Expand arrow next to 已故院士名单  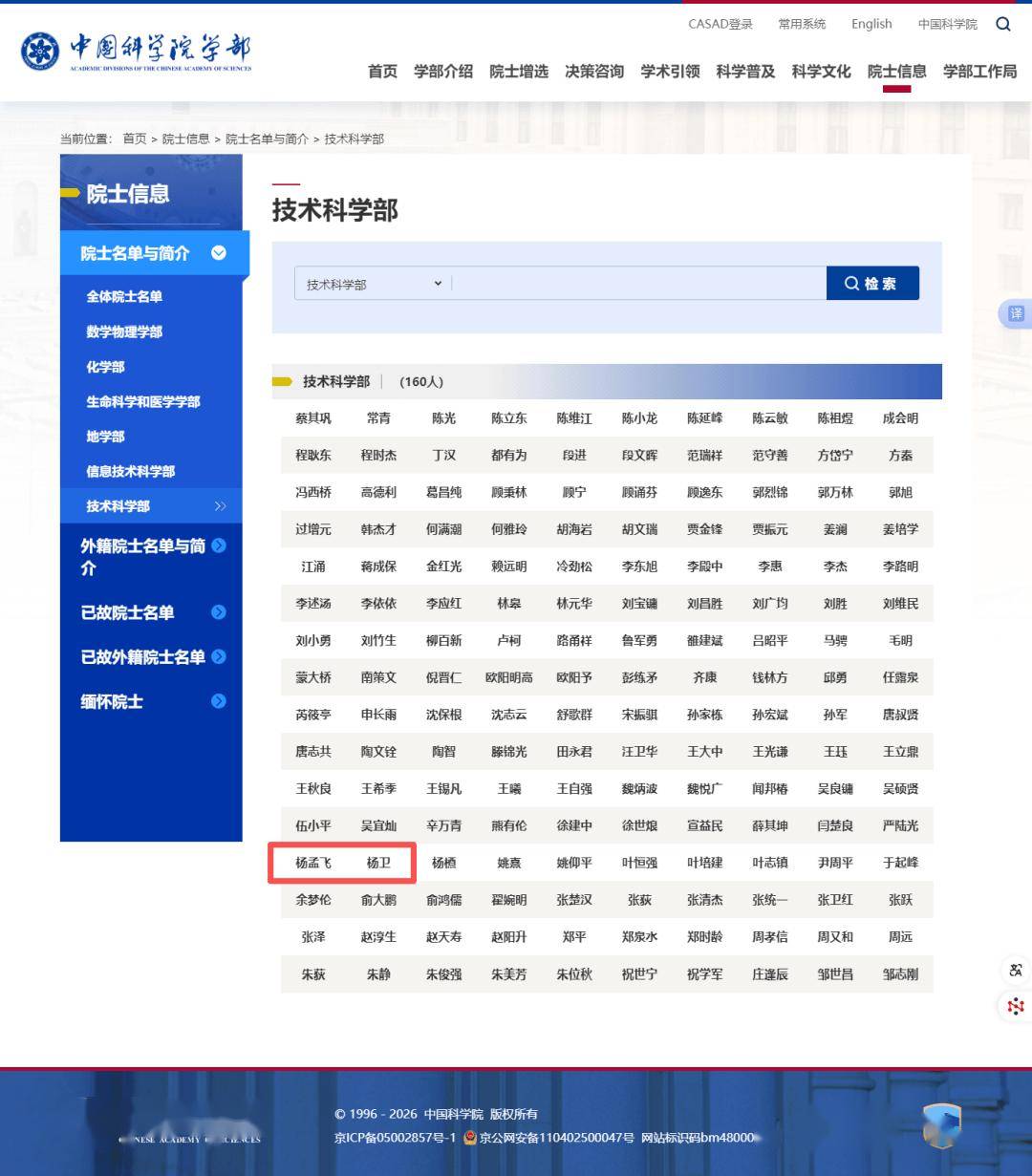click(x=219, y=612)
